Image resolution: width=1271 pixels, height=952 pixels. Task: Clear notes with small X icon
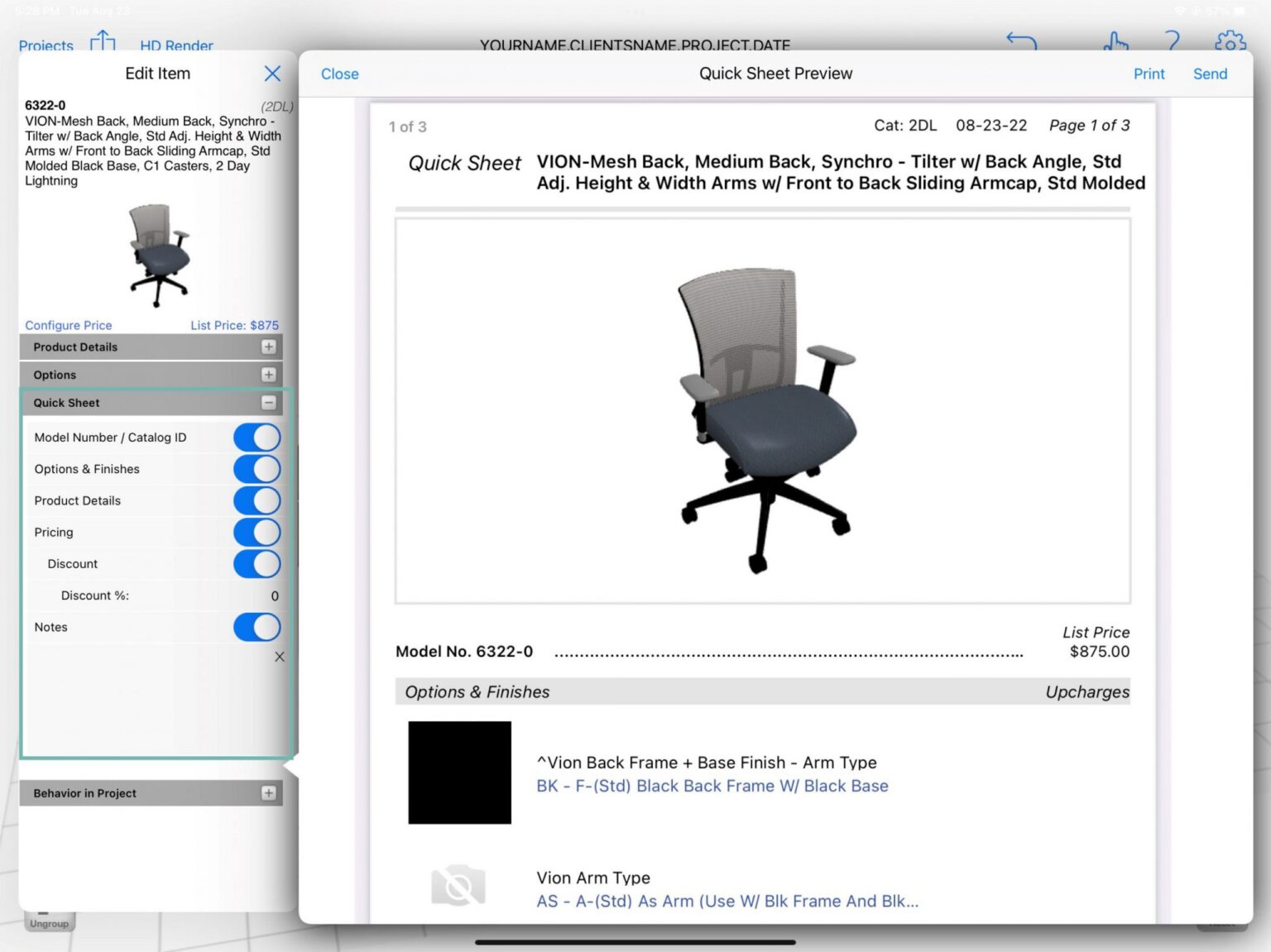(x=280, y=657)
